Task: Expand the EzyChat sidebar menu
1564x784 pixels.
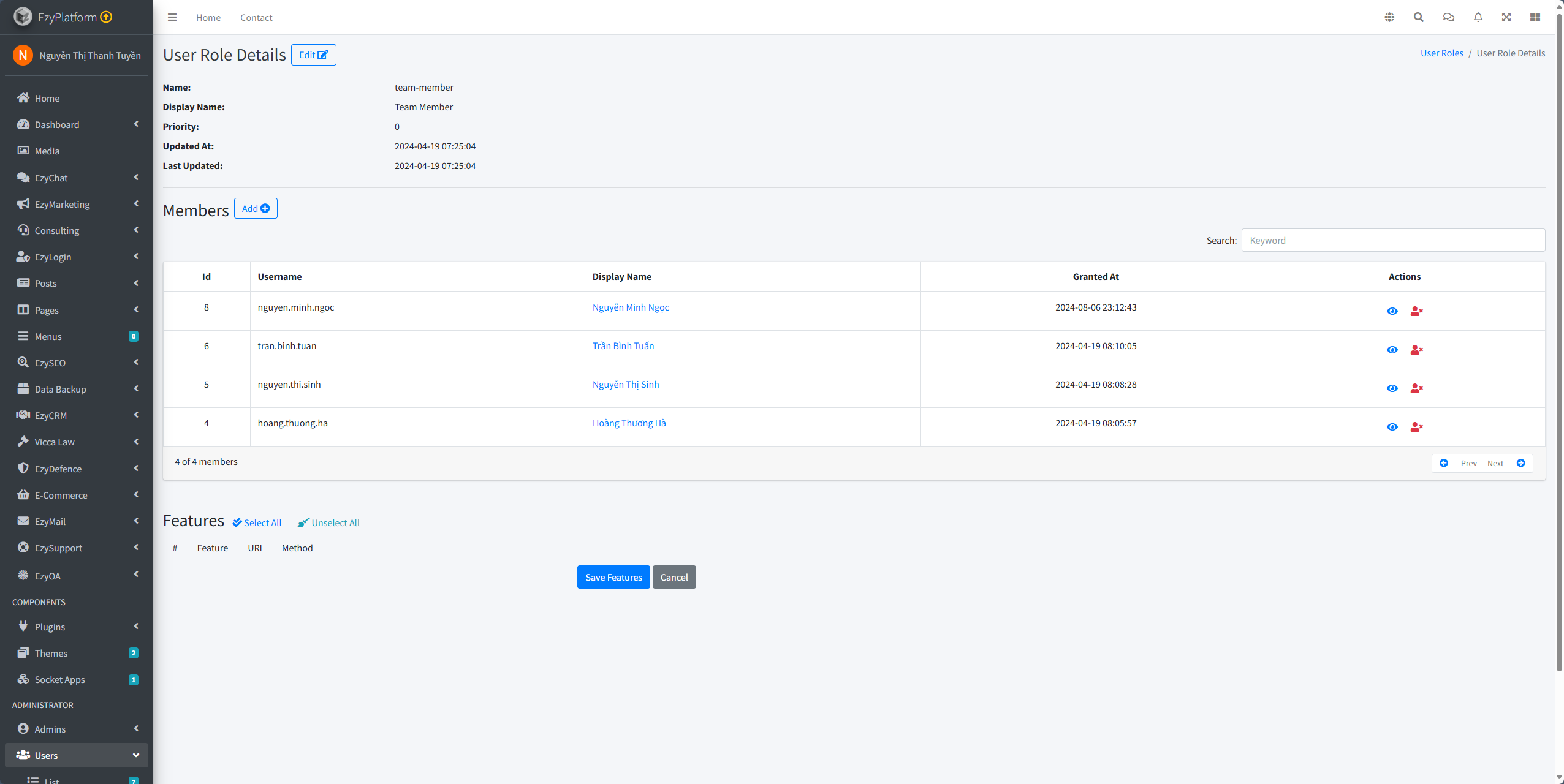Action: click(x=77, y=178)
